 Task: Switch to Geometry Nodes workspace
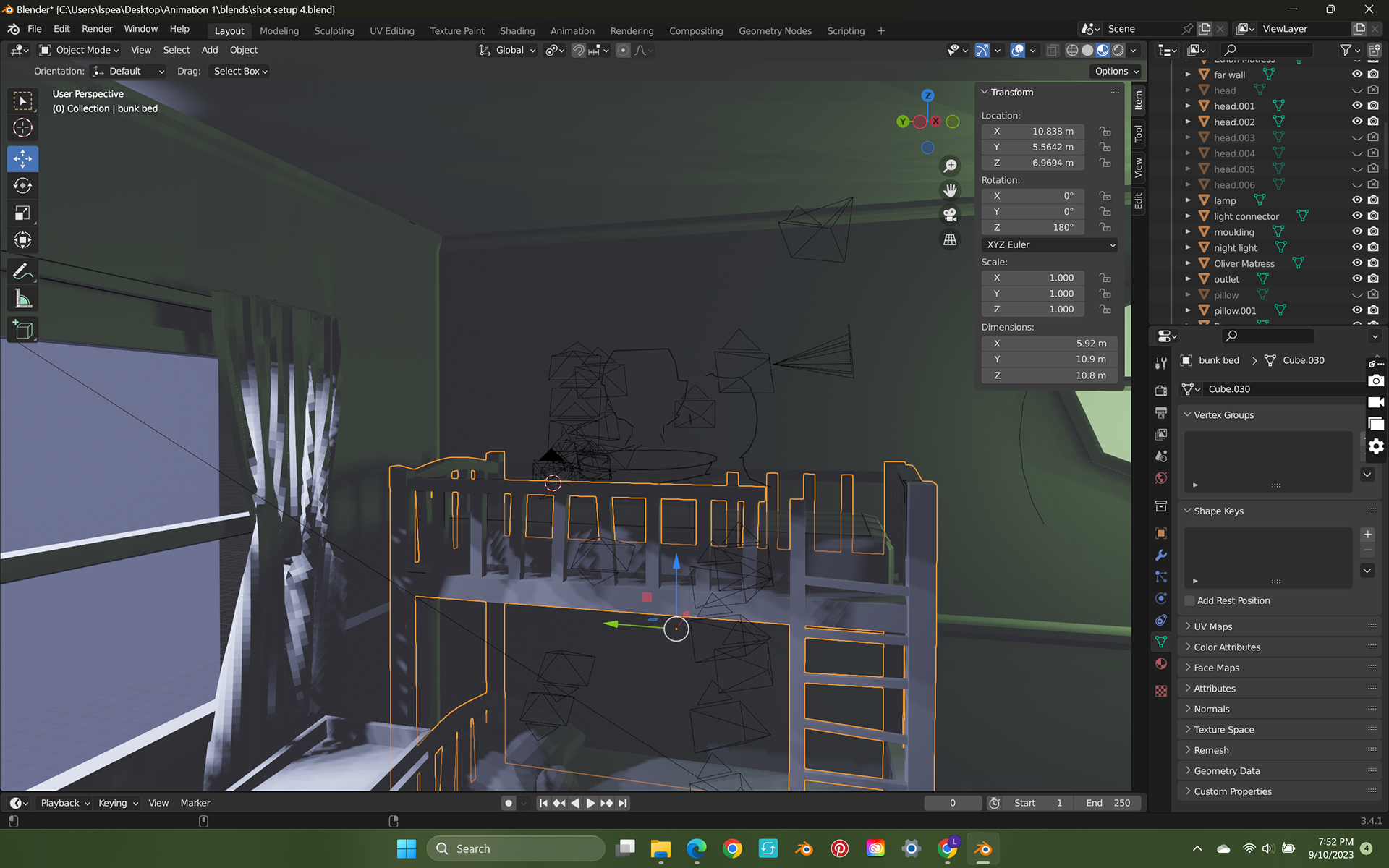[775, 30]
